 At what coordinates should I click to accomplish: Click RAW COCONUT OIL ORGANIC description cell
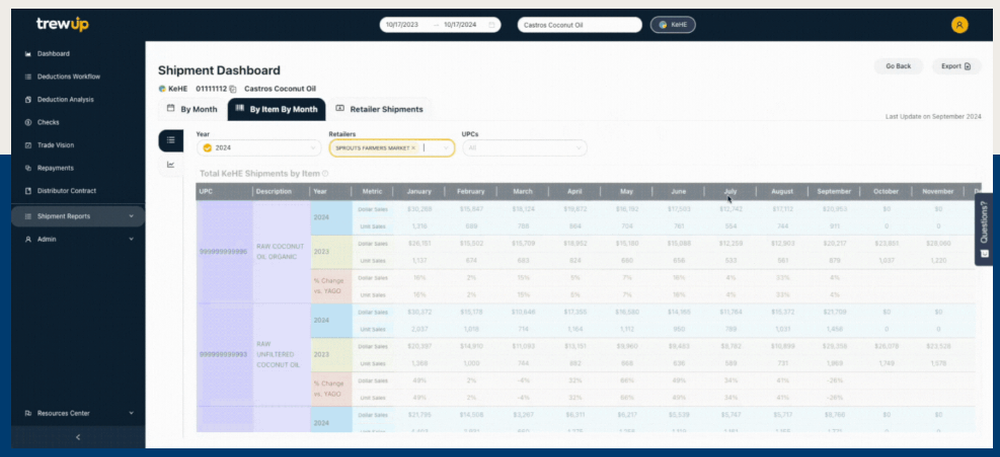click(x=281, y=251)
